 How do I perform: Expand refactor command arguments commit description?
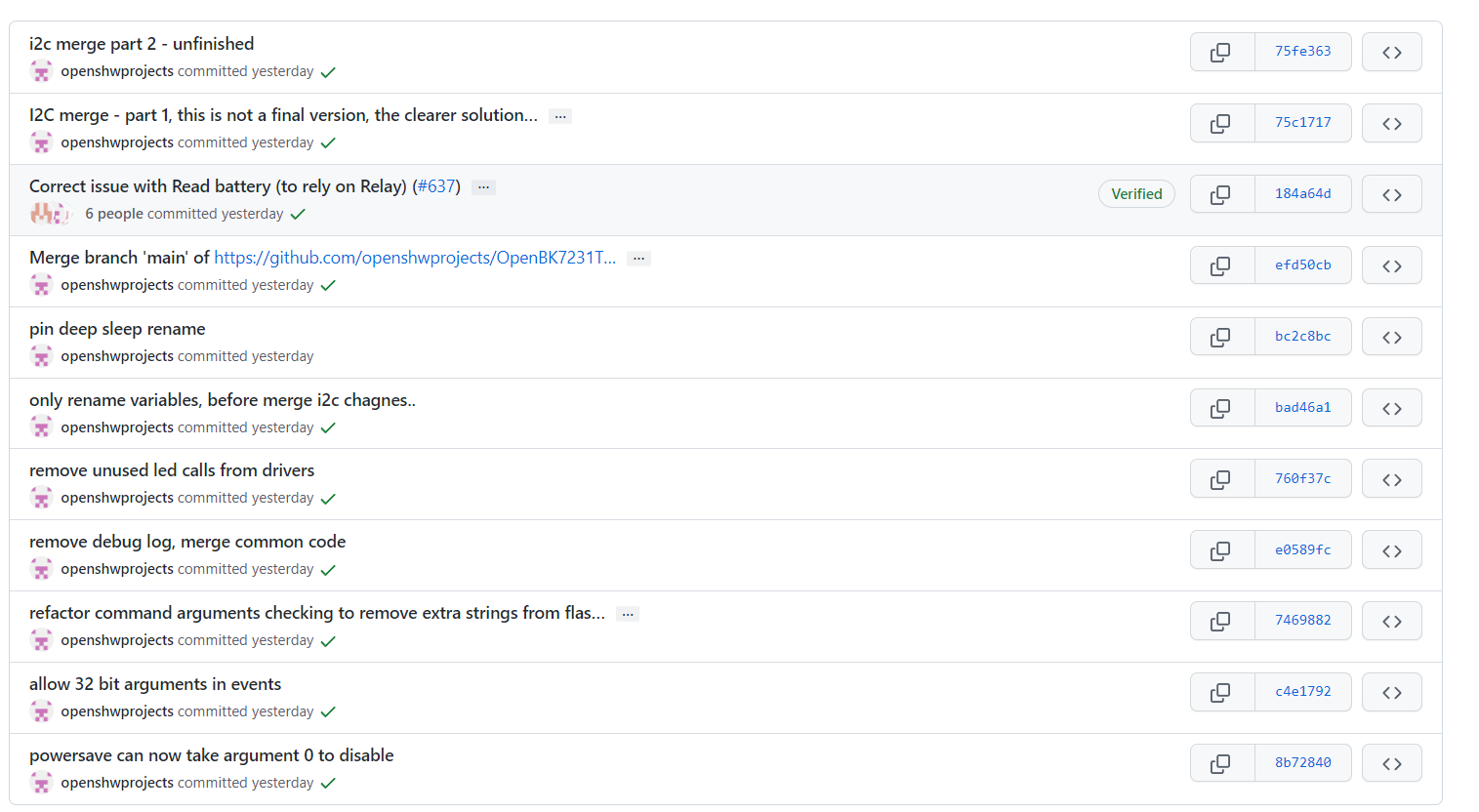[x=628, y=614]
